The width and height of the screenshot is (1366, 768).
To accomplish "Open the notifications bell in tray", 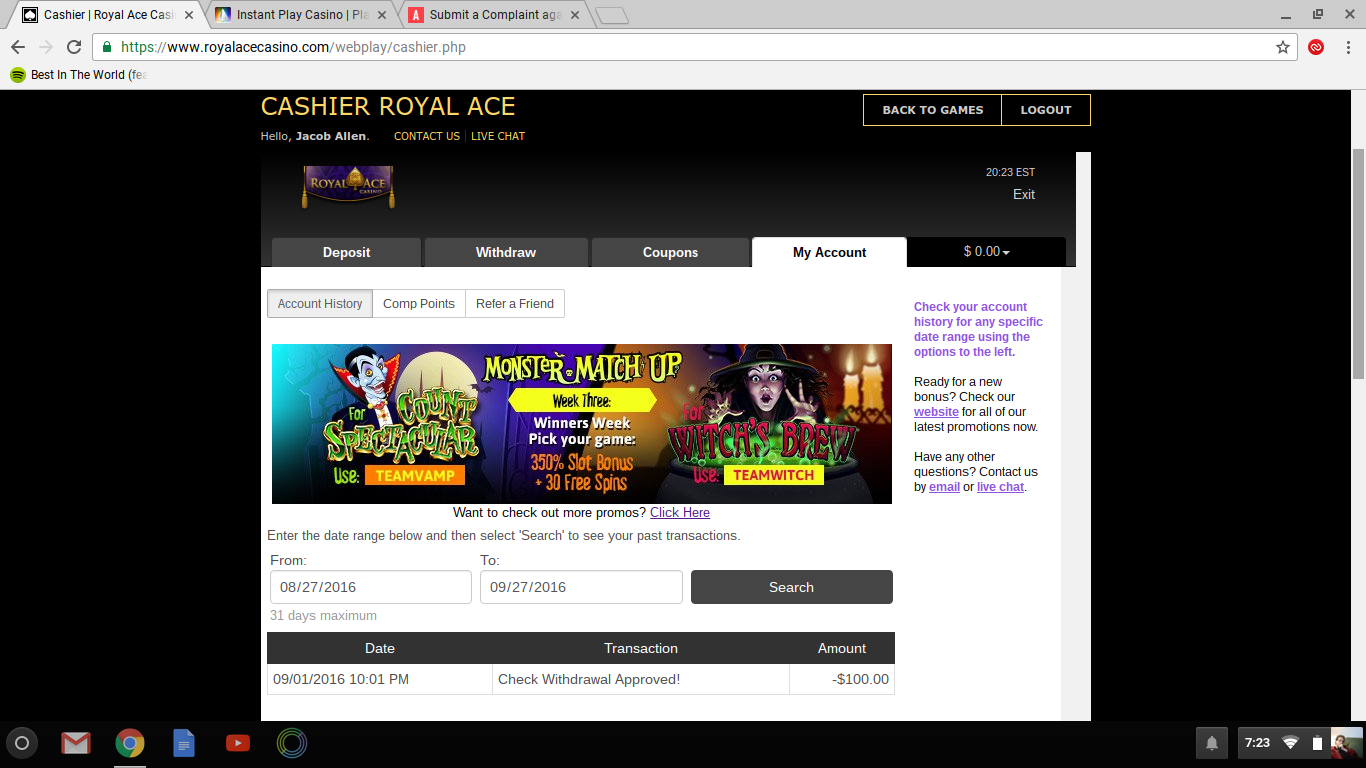I will [1212, 743].
